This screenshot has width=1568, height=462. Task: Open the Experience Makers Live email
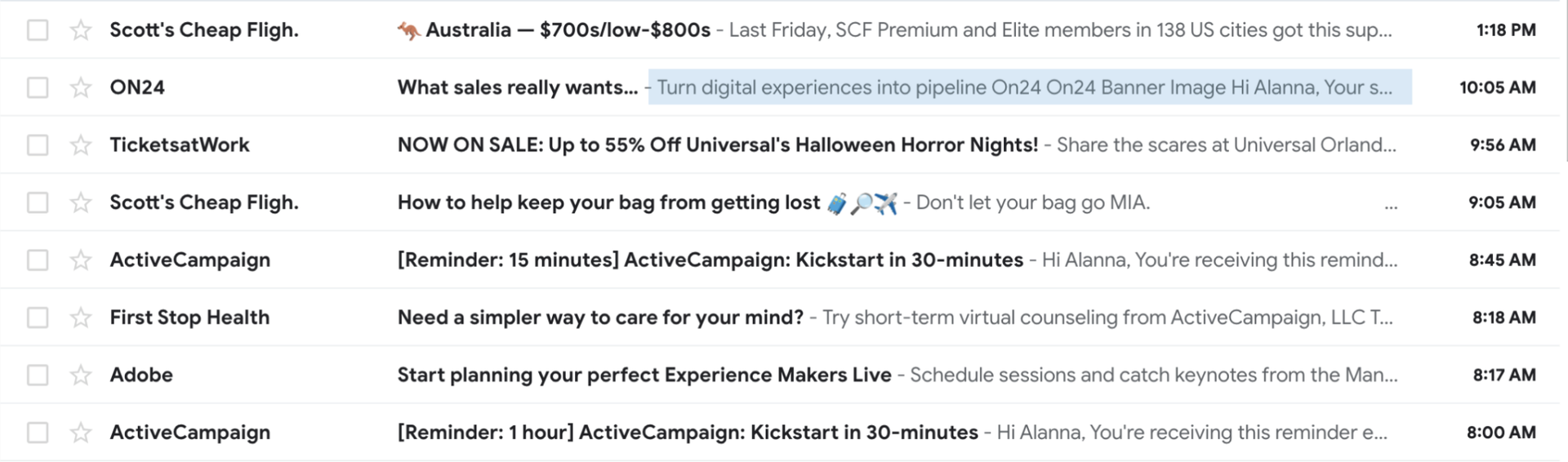tap(644, 375)
